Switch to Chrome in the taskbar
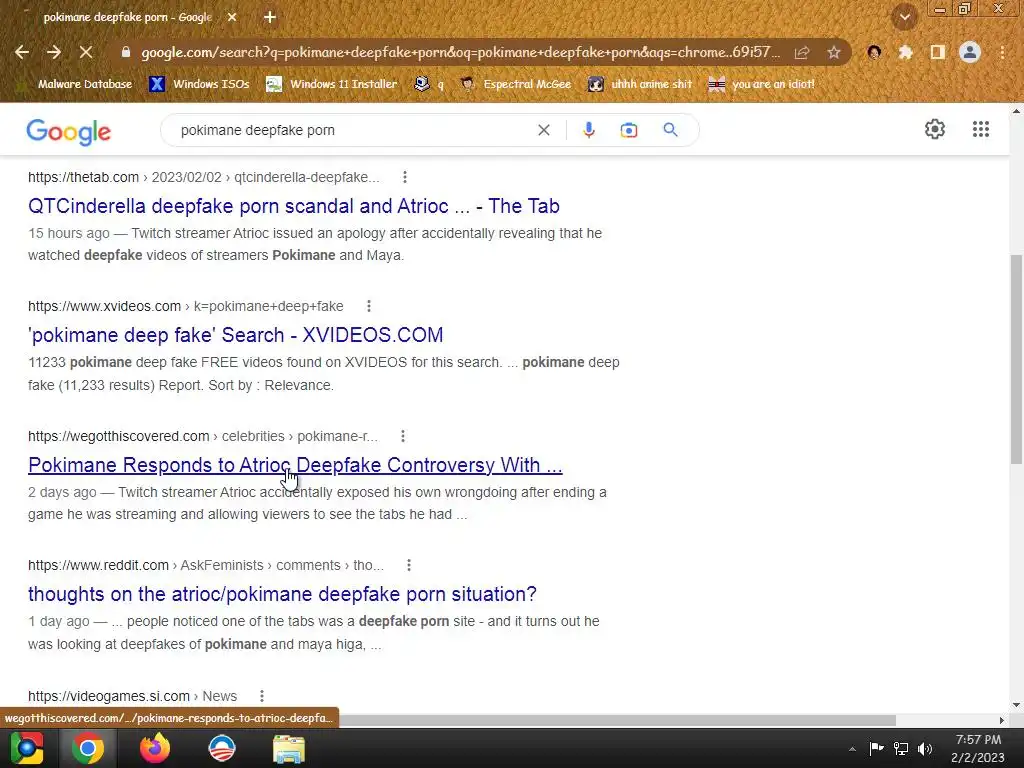 88,748
